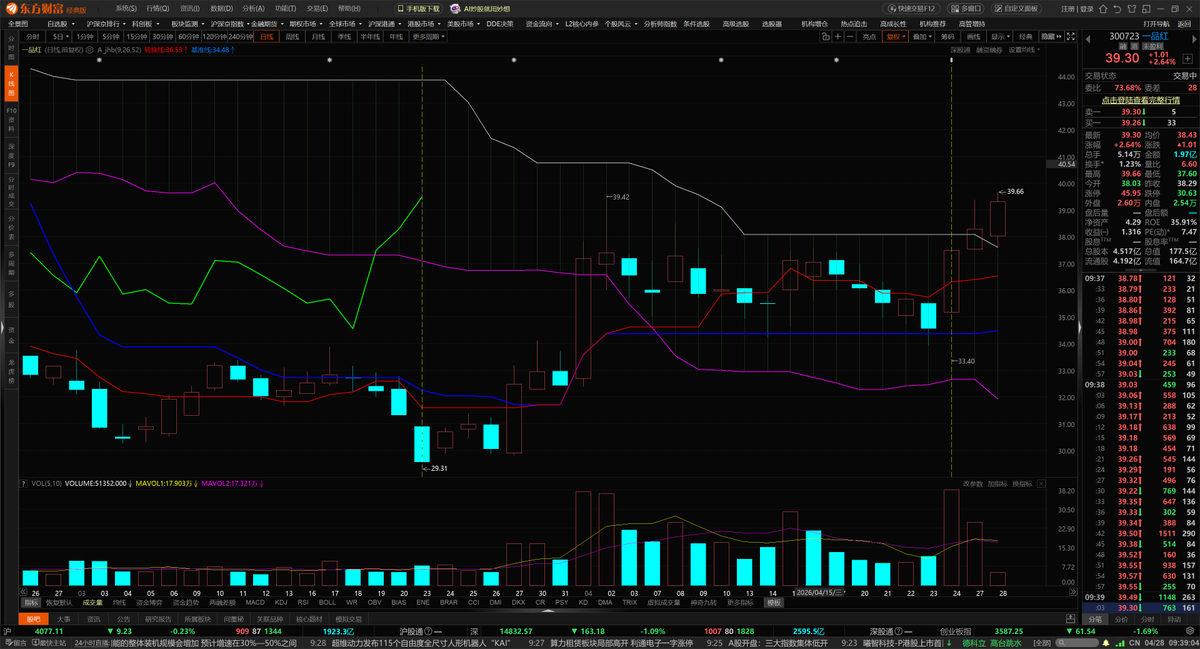Open the 多窗口 multi-window button
Screen dimensions: 1200x649
tap(966, 9)
